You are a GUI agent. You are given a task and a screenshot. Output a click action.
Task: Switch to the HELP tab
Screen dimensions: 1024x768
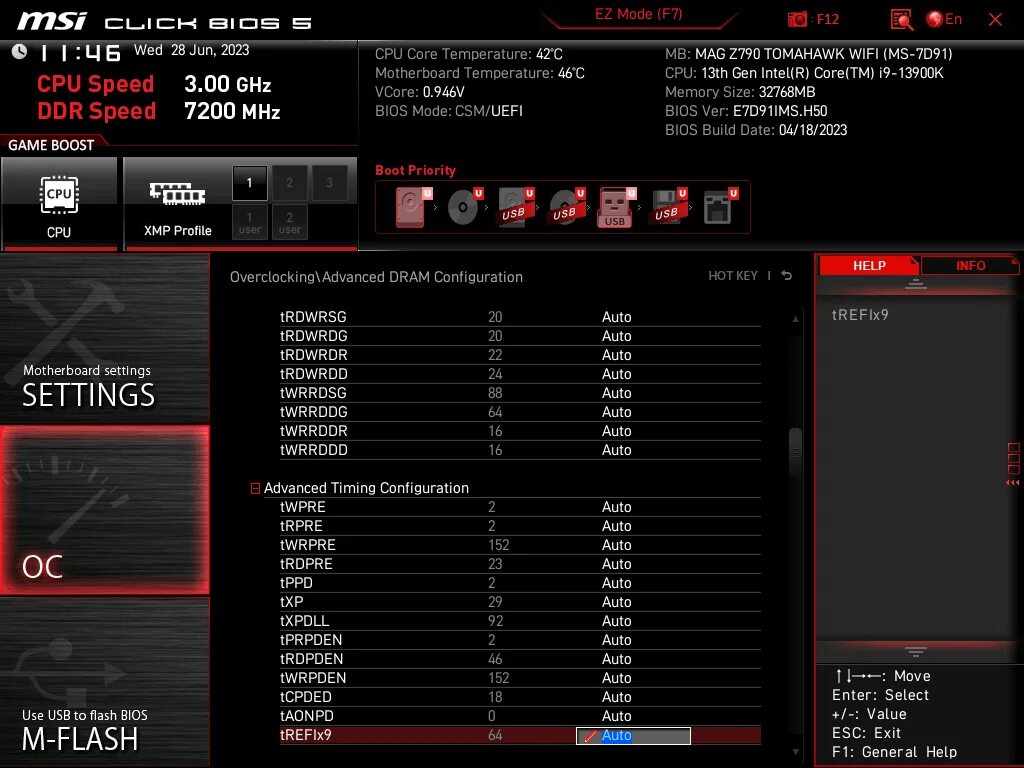click(x=869, y=265)
